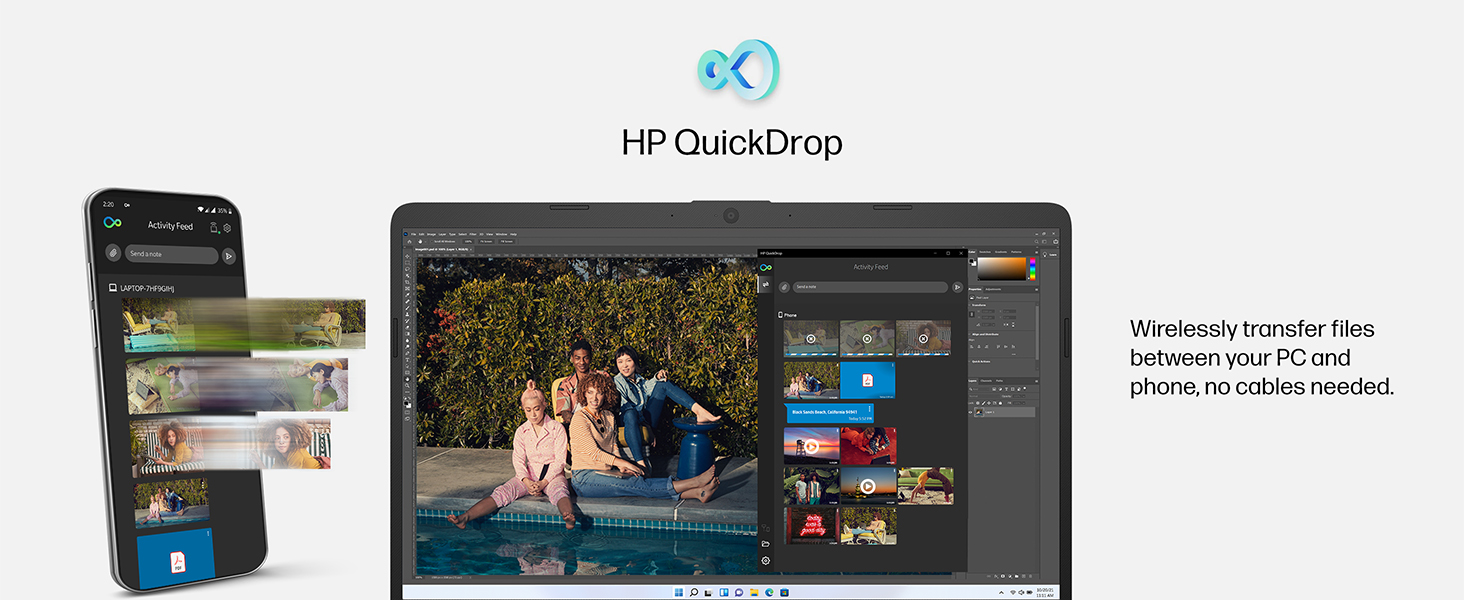Open the Window menu in Photoshop

click(x=502, y=234)
